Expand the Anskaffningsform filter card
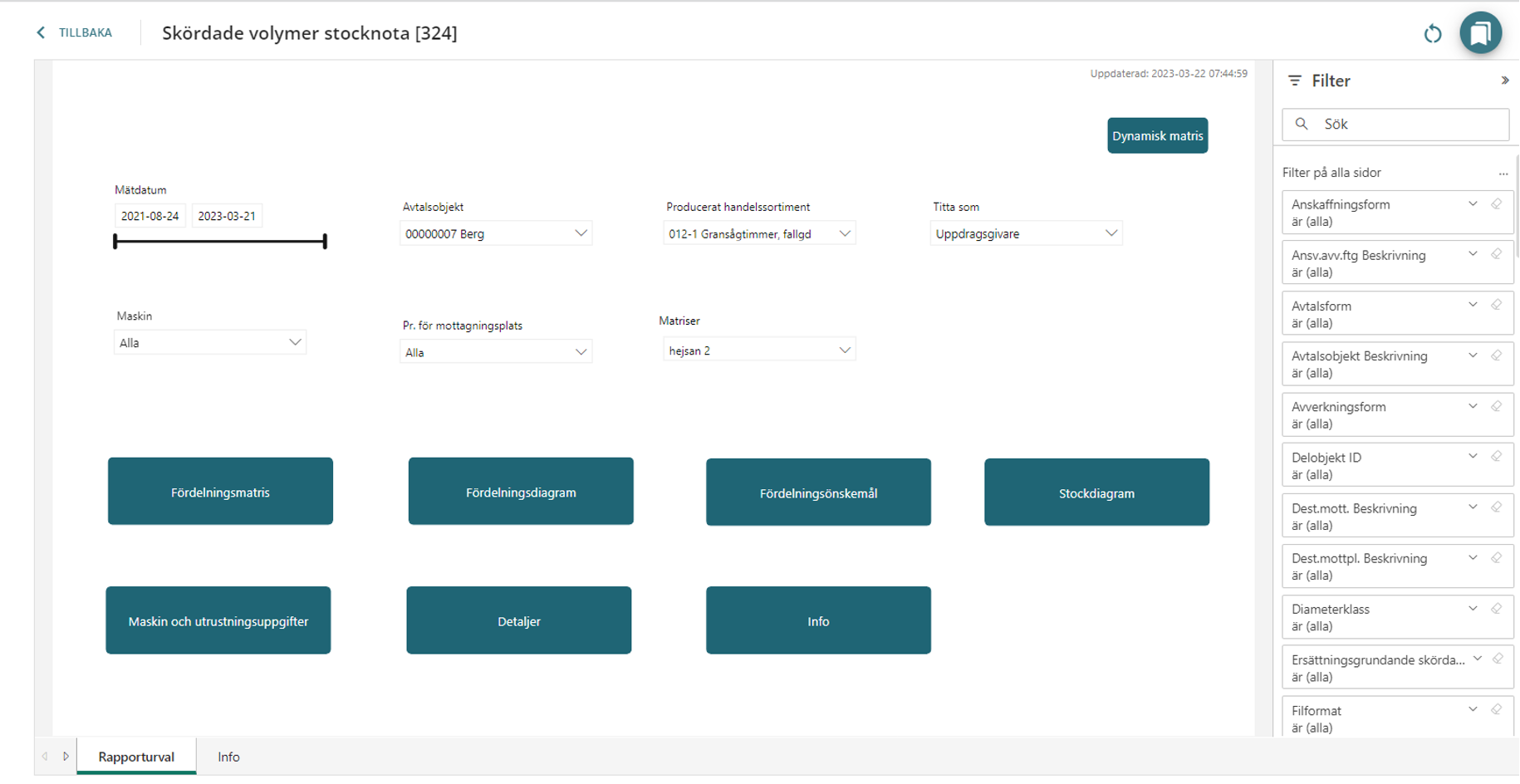Screen dimensions: 1520x784 1473,204
